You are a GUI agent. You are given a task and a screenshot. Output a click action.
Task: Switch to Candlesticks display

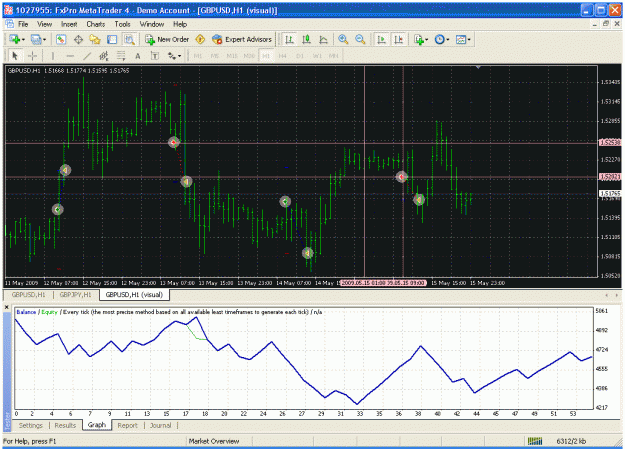tap(306, 39)
